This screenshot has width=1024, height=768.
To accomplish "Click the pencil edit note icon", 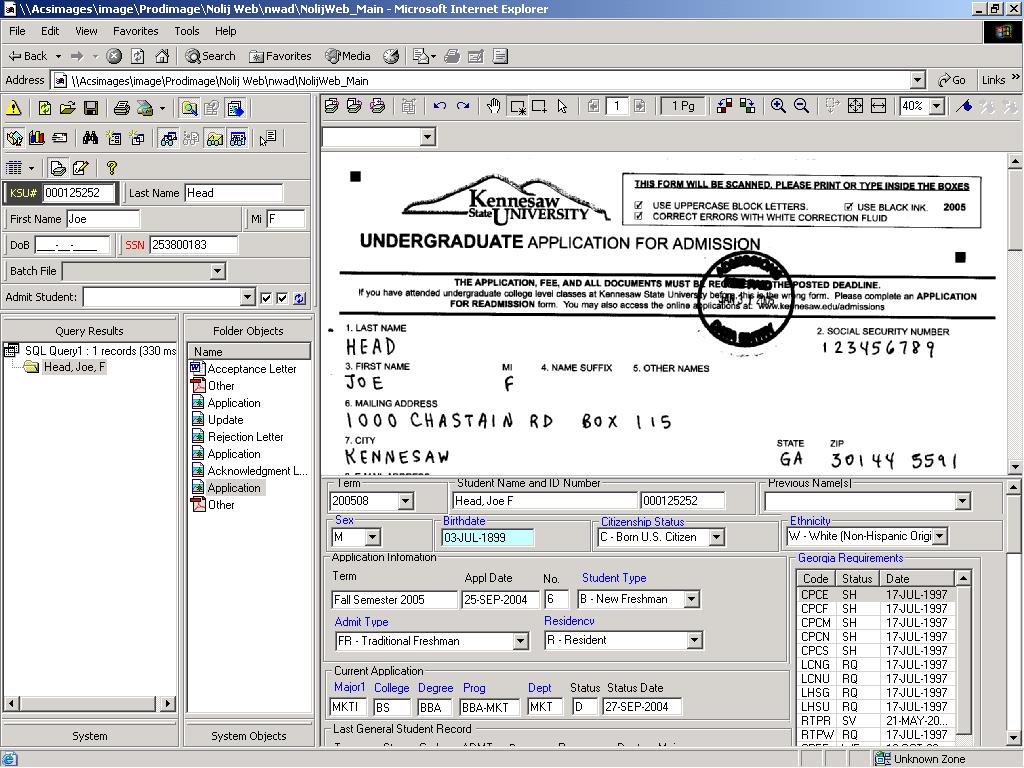I will (80, 168).
